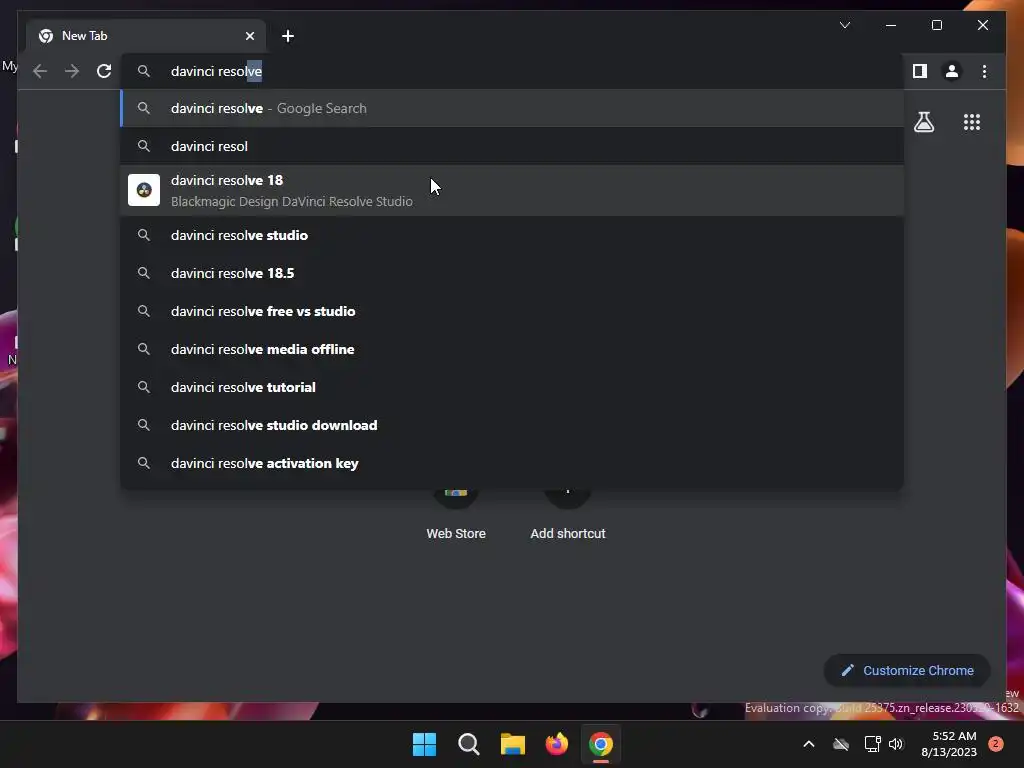This screenshot has height=768, width=1024.
Task: Select 'davinci resolve 18.5' suggestion
Action: click(x=513, y=273)
